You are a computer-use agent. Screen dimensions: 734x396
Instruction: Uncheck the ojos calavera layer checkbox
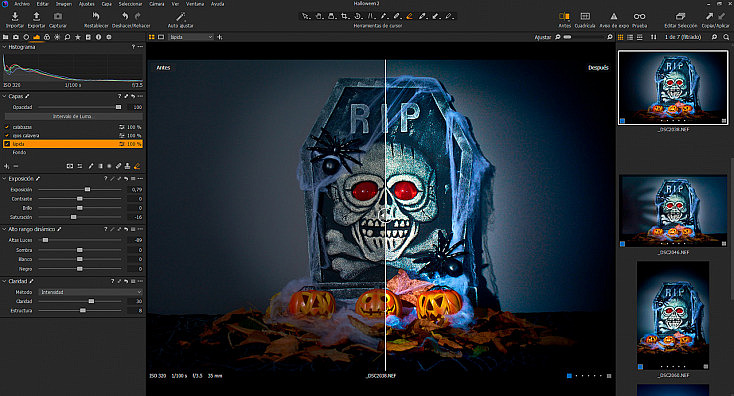(x=7, y=135)
